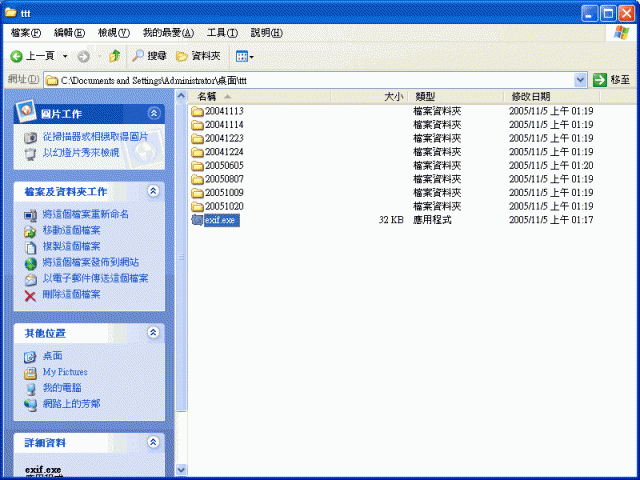Viewport: 640px width, 480px height.
Task: Click the 應用程式 type cell
Action: tap(432, 220)
